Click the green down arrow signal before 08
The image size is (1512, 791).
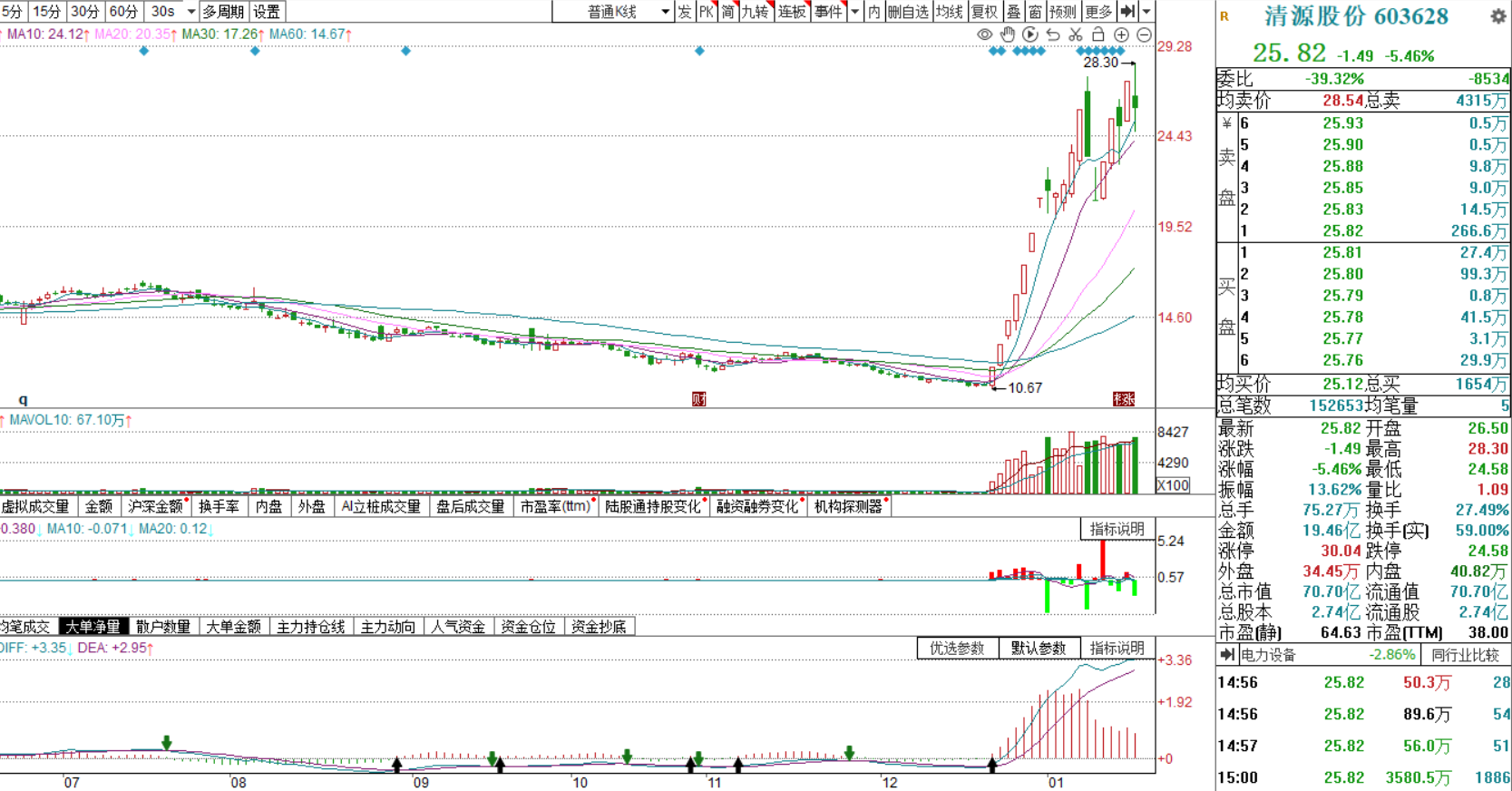(x=167, y=743)
